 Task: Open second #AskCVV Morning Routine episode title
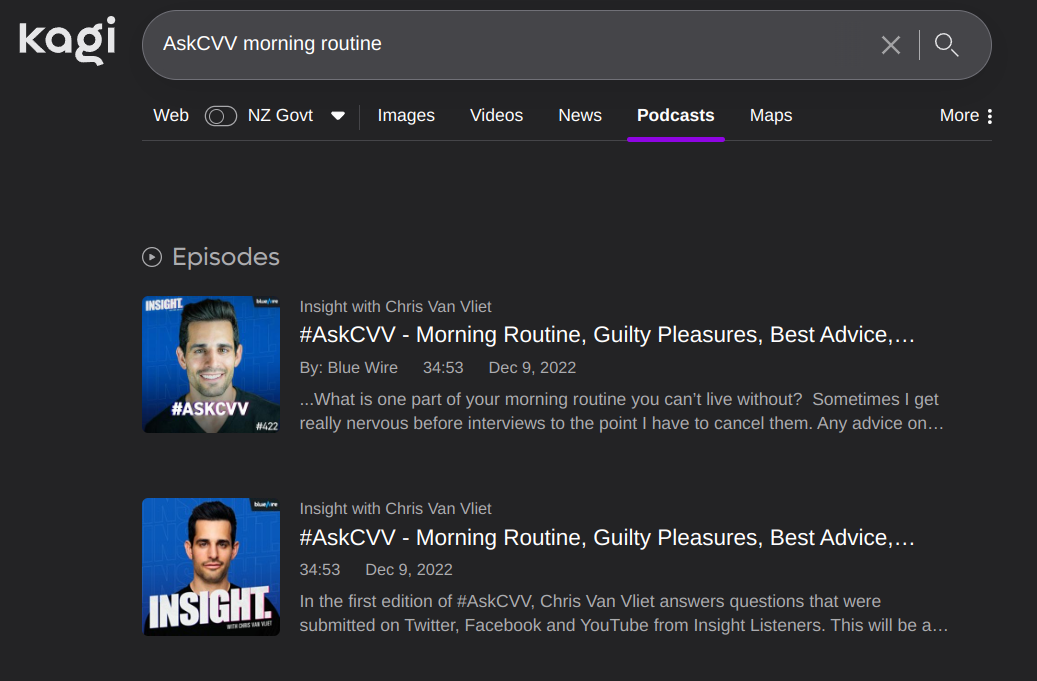[x=607, y=538]
